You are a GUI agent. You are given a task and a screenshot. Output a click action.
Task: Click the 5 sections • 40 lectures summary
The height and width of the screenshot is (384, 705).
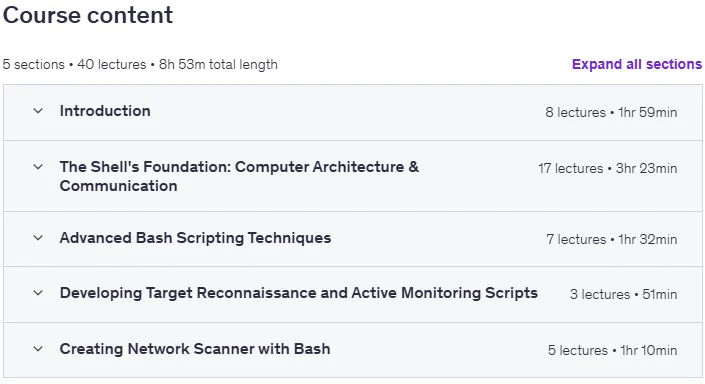[x=74, y=64]
